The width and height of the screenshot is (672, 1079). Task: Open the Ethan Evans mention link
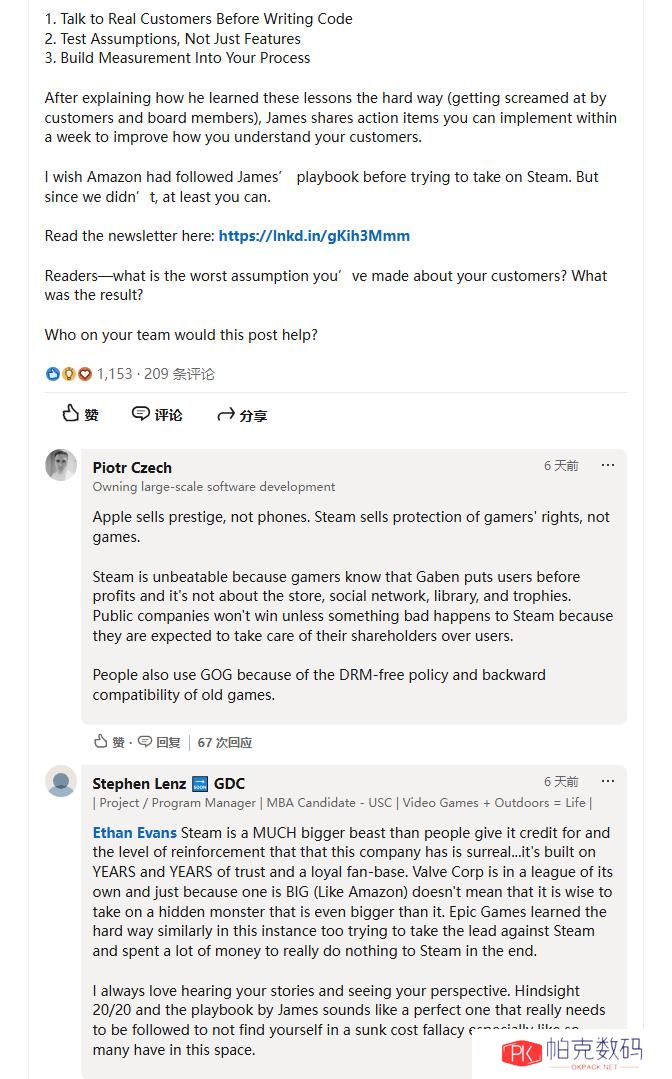pyautogui.click(x=135, y=833)
